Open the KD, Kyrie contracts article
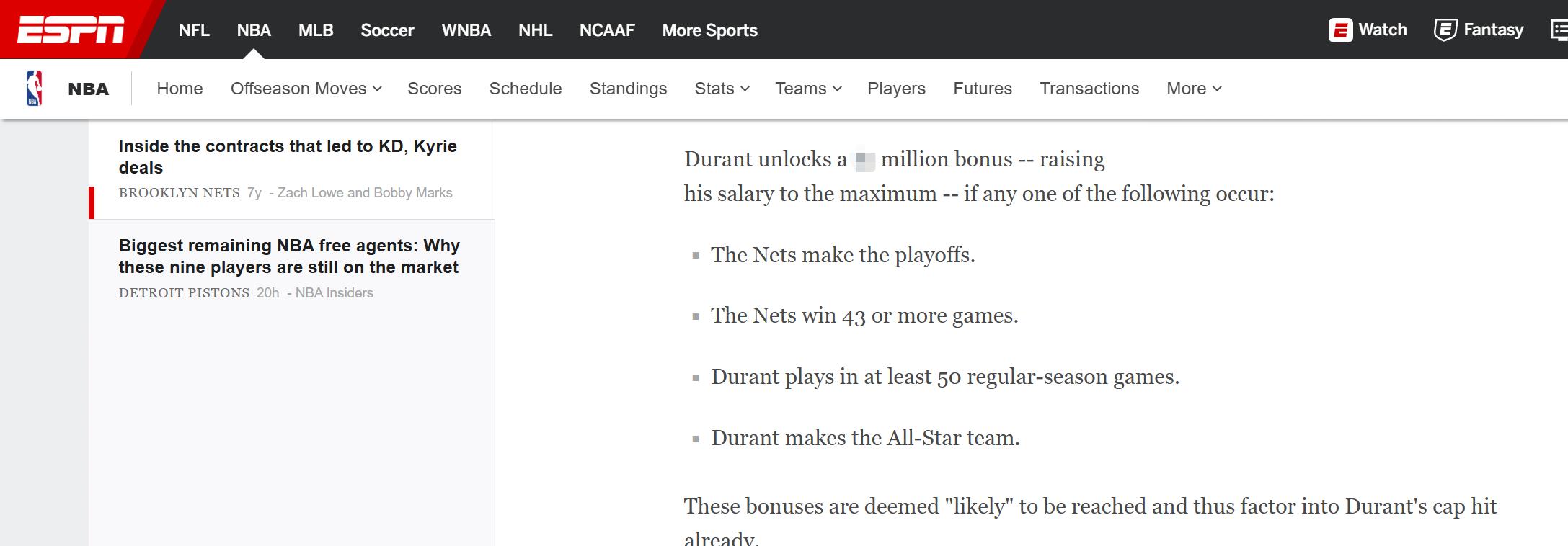Image resolution: width=1568 pixels, height=546 pixels. tap(288, 157)
